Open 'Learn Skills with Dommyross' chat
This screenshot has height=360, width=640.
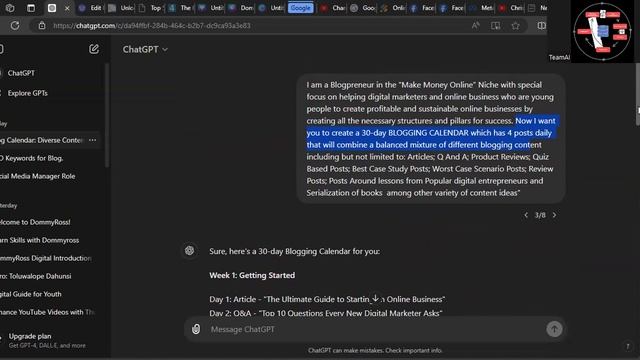tap(40, 240)
